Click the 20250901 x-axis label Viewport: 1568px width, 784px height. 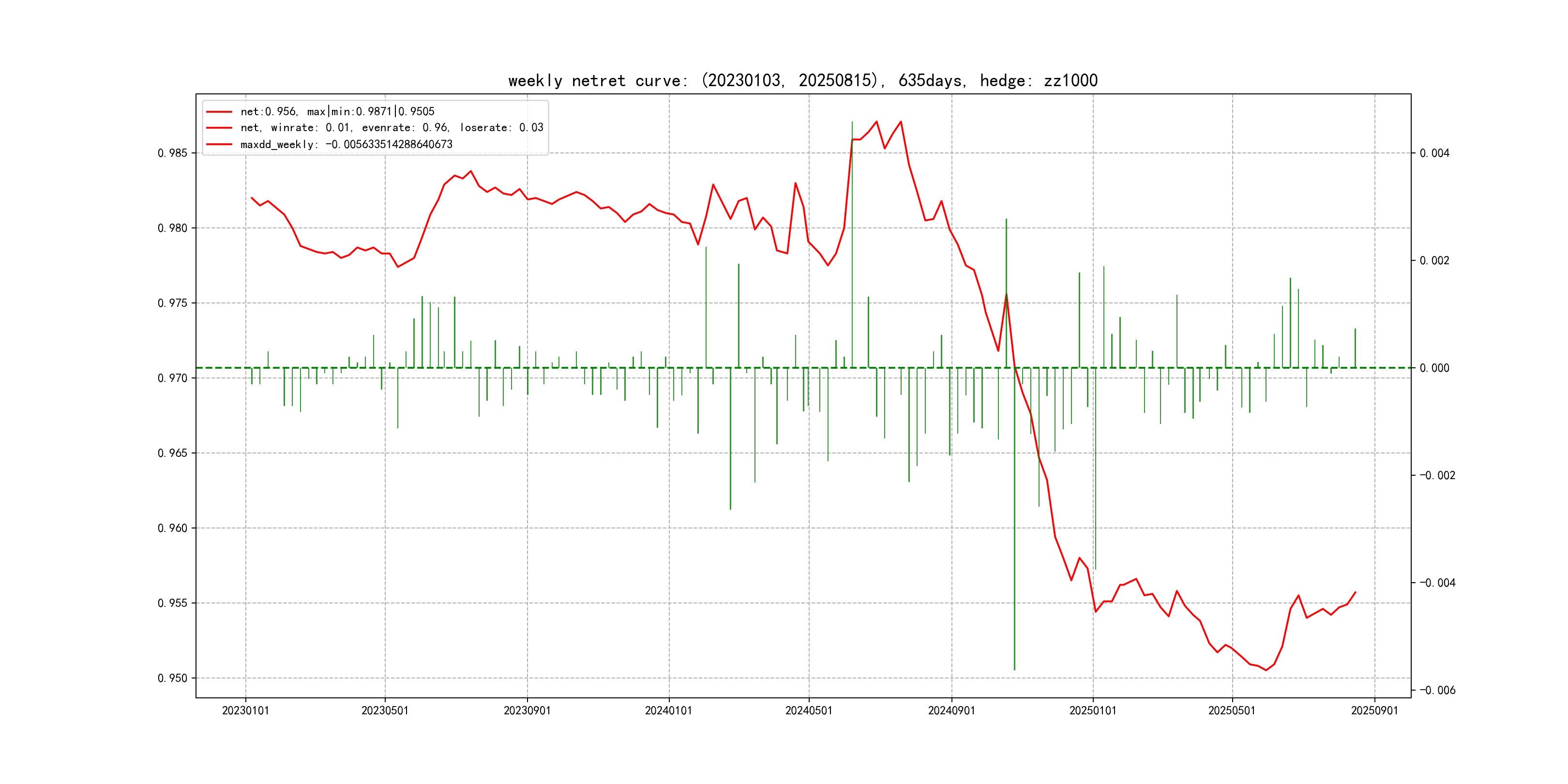[x=1374, y=711]
